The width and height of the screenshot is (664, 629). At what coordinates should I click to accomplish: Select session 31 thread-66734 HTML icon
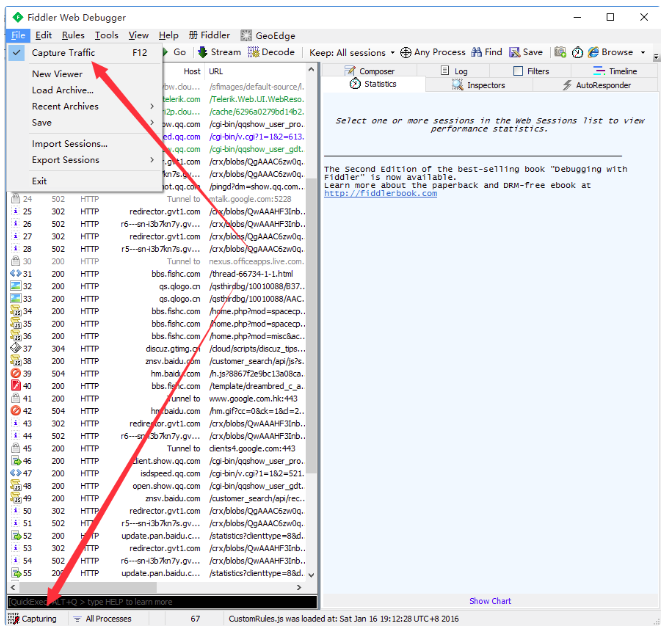pyautogui.click(x=16, y=274)
